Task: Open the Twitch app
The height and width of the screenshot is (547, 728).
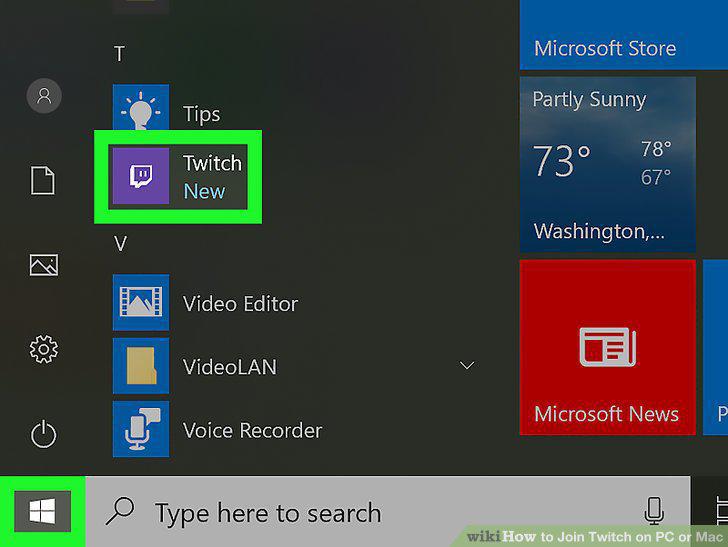Action: [x=178, y=176]
